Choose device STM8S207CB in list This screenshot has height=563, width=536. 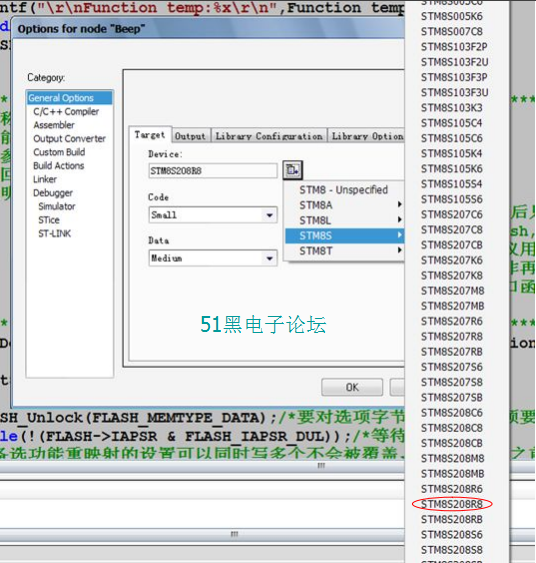pos(452,245)
